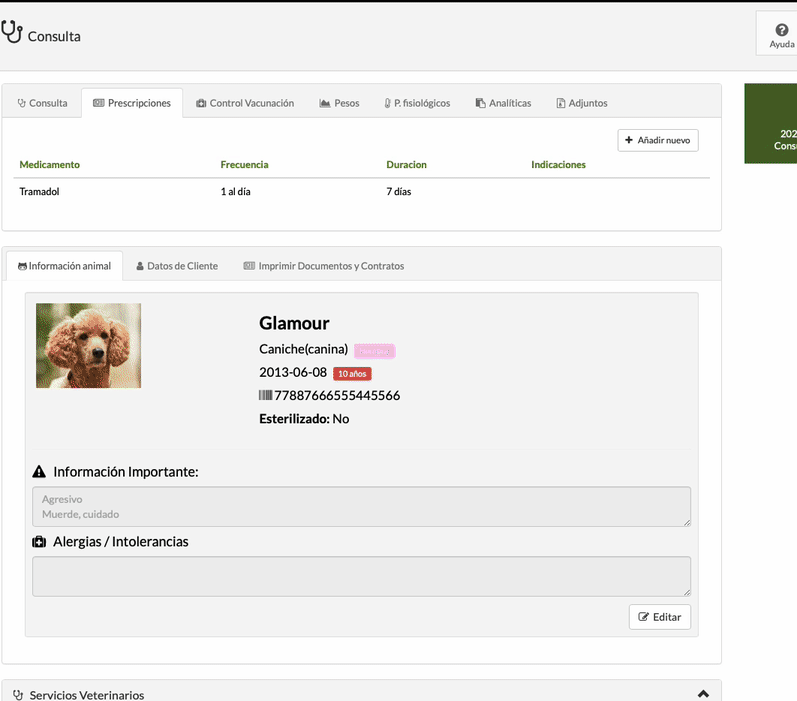Image resolution: width=797 pixels, height=701 pixels.
Task: Click the medical kit icon beside Alergias
Action: point(39,542)
